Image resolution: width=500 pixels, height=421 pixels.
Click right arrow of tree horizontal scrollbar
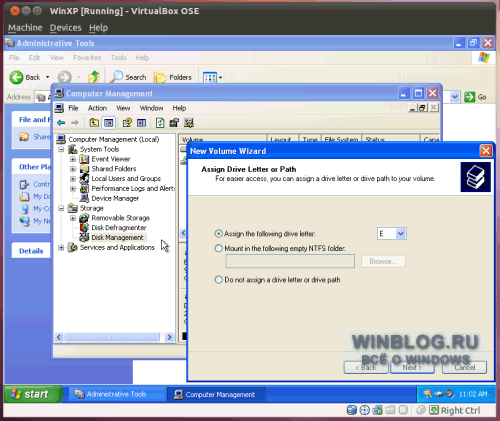coord(169,337)
